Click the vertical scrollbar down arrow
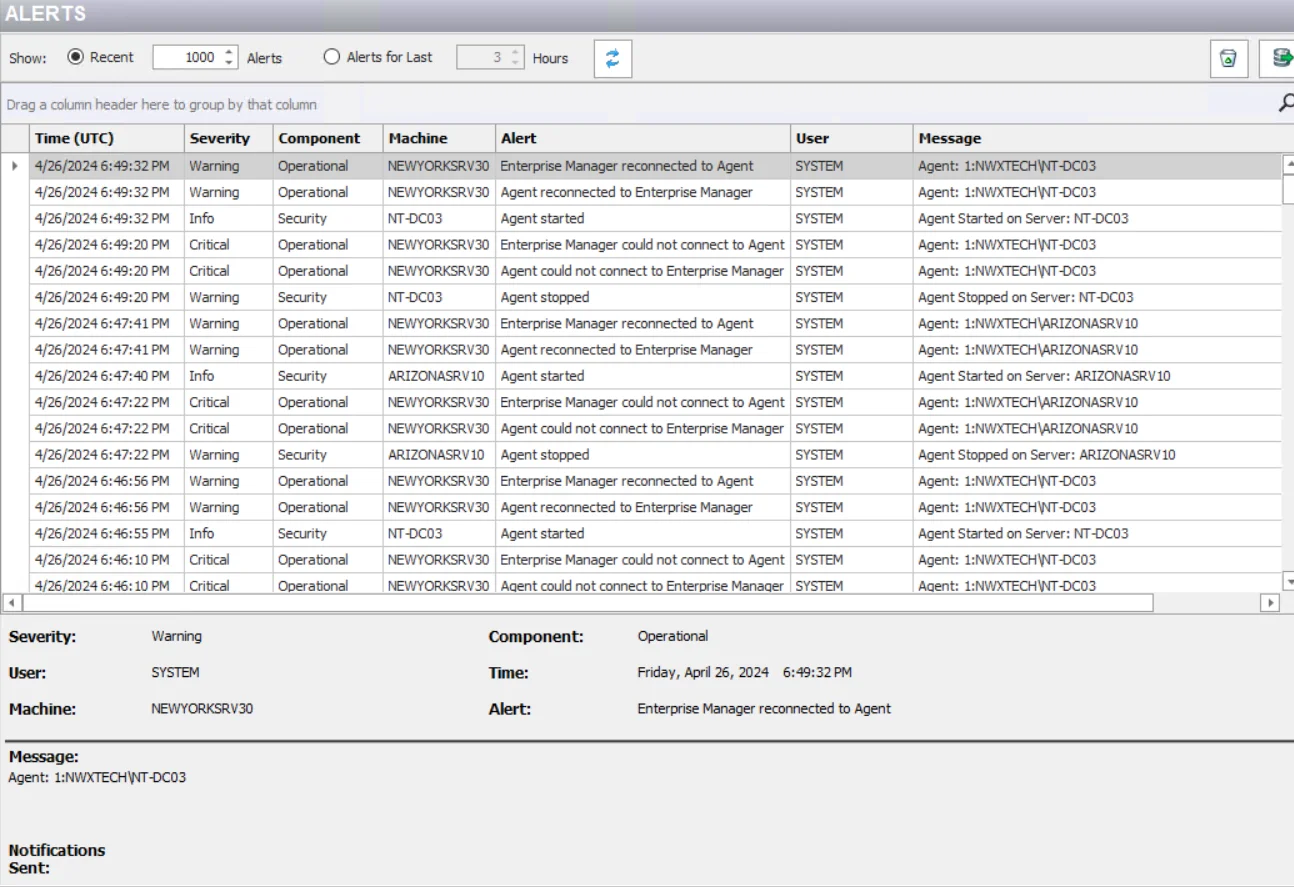Image resolution: width=1294 pixels, height=887 pixels. [x=1288, y=582]
